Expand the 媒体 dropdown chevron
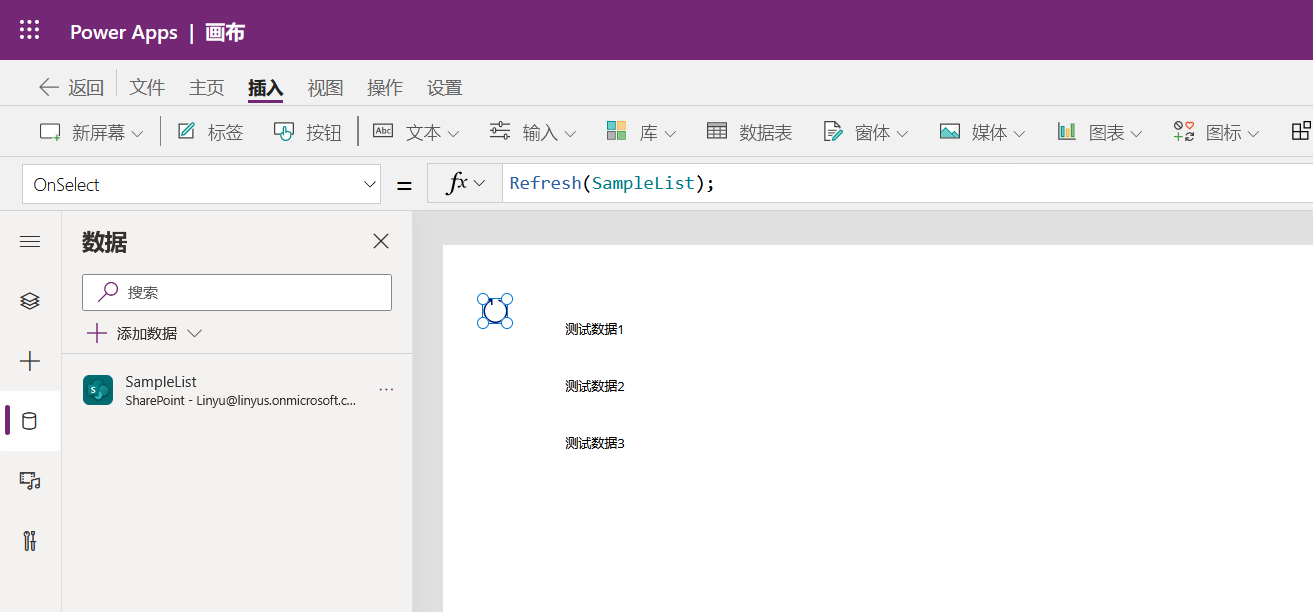This screenshot has width=1313, height=612. pyautogui.click(x=1019, y=133)
